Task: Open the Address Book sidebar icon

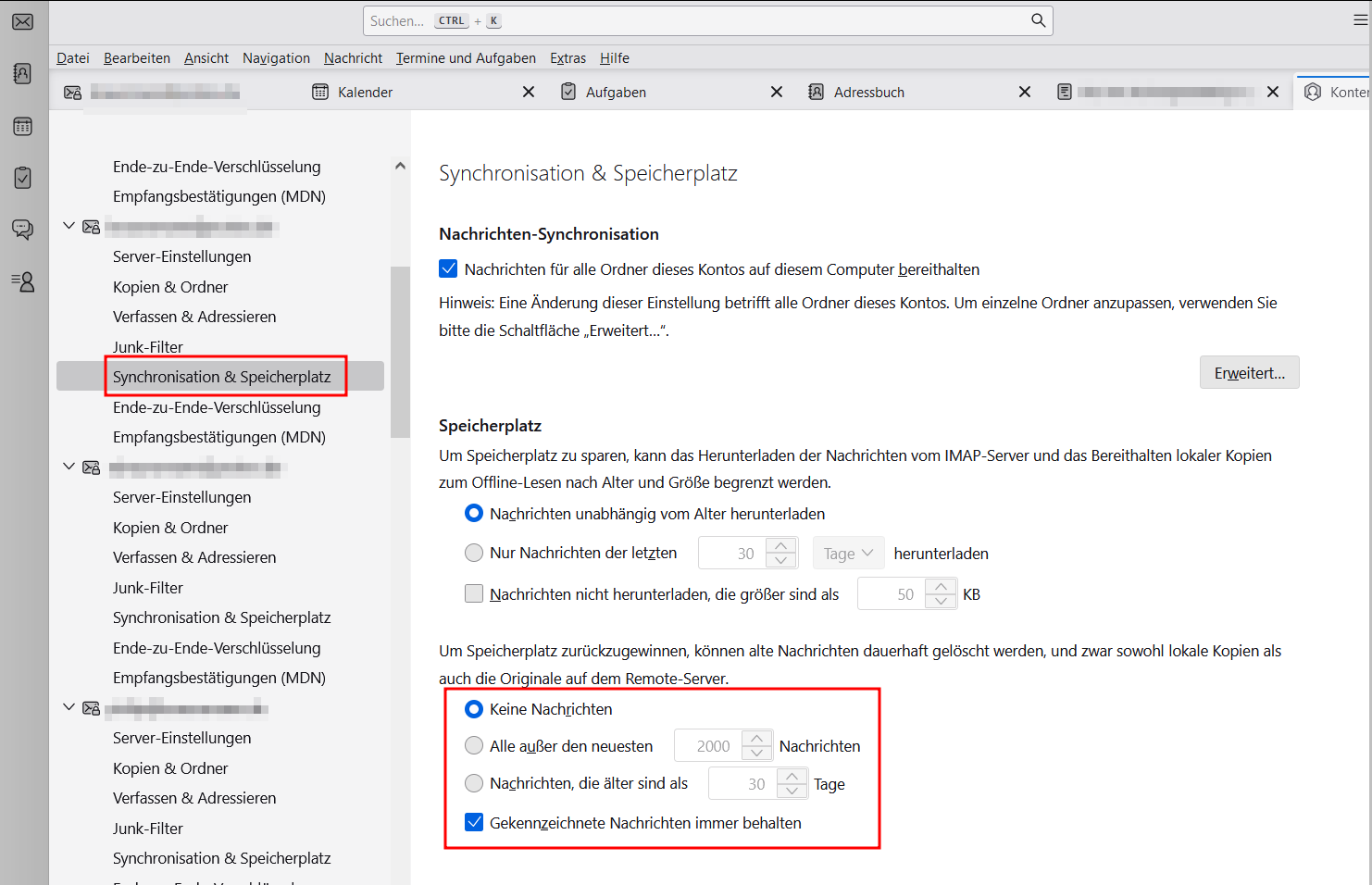Action: coord(23,73)
